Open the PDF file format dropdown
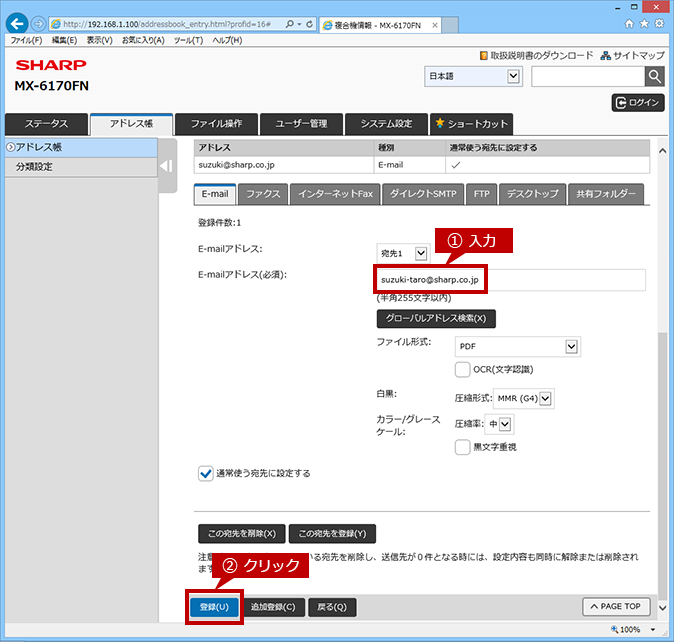This screenshot has height=642, width=674. 518,346
